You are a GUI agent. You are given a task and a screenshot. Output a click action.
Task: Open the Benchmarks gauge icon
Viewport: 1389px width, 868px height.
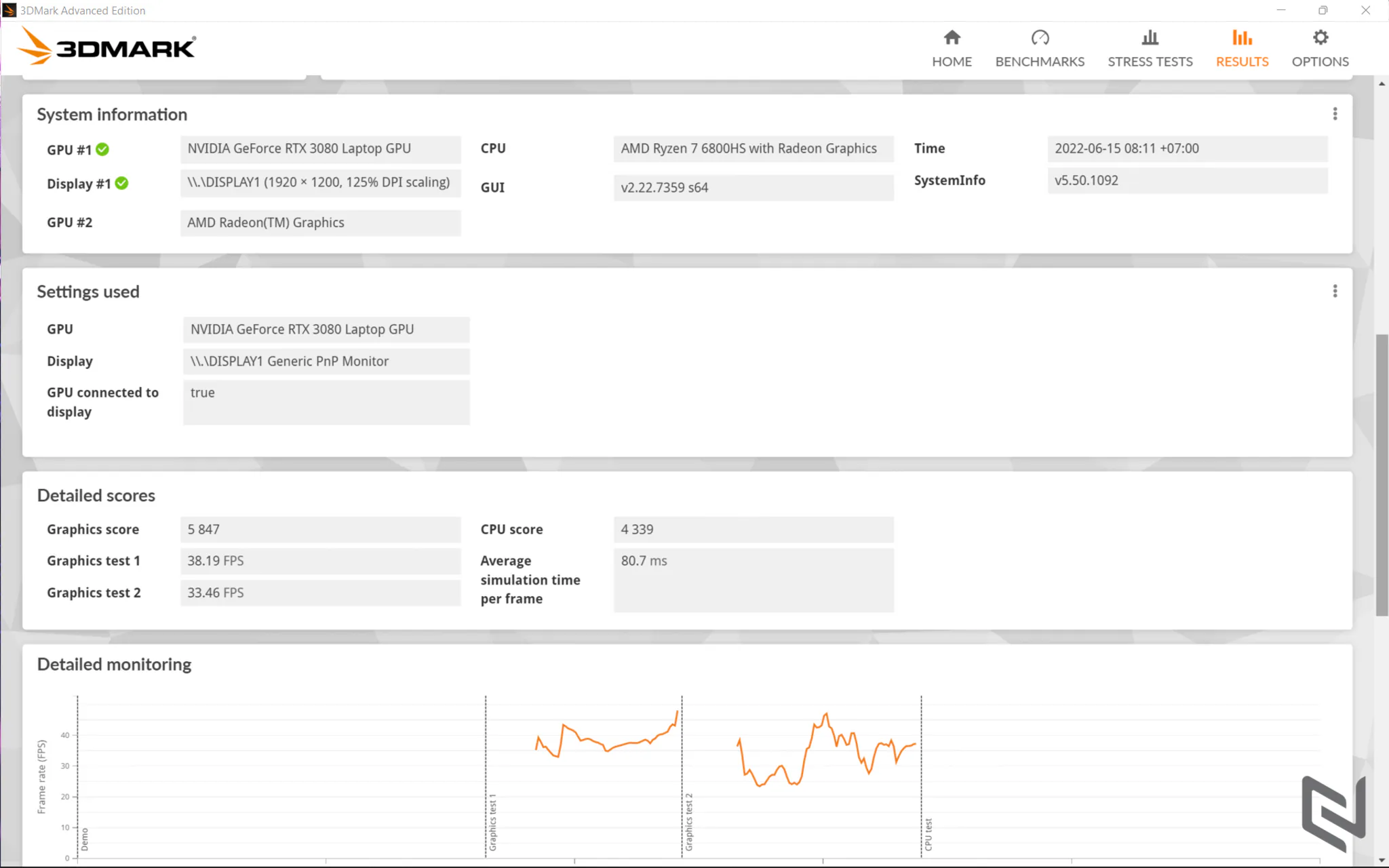tap(1040, 37)
